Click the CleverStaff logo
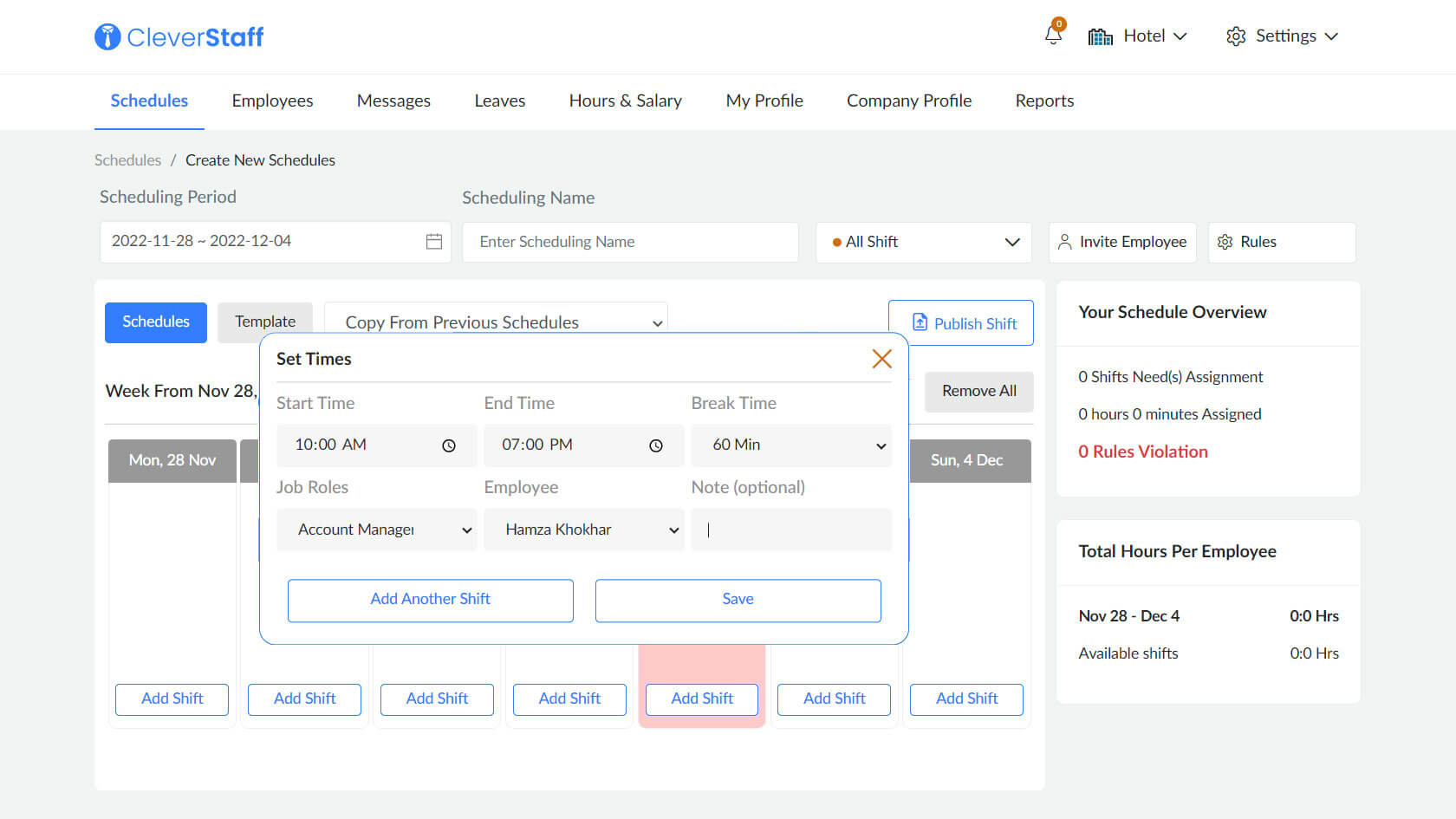Image resolution: width=1456 pixels, height=819 pixels. click(x=179, y=36)
